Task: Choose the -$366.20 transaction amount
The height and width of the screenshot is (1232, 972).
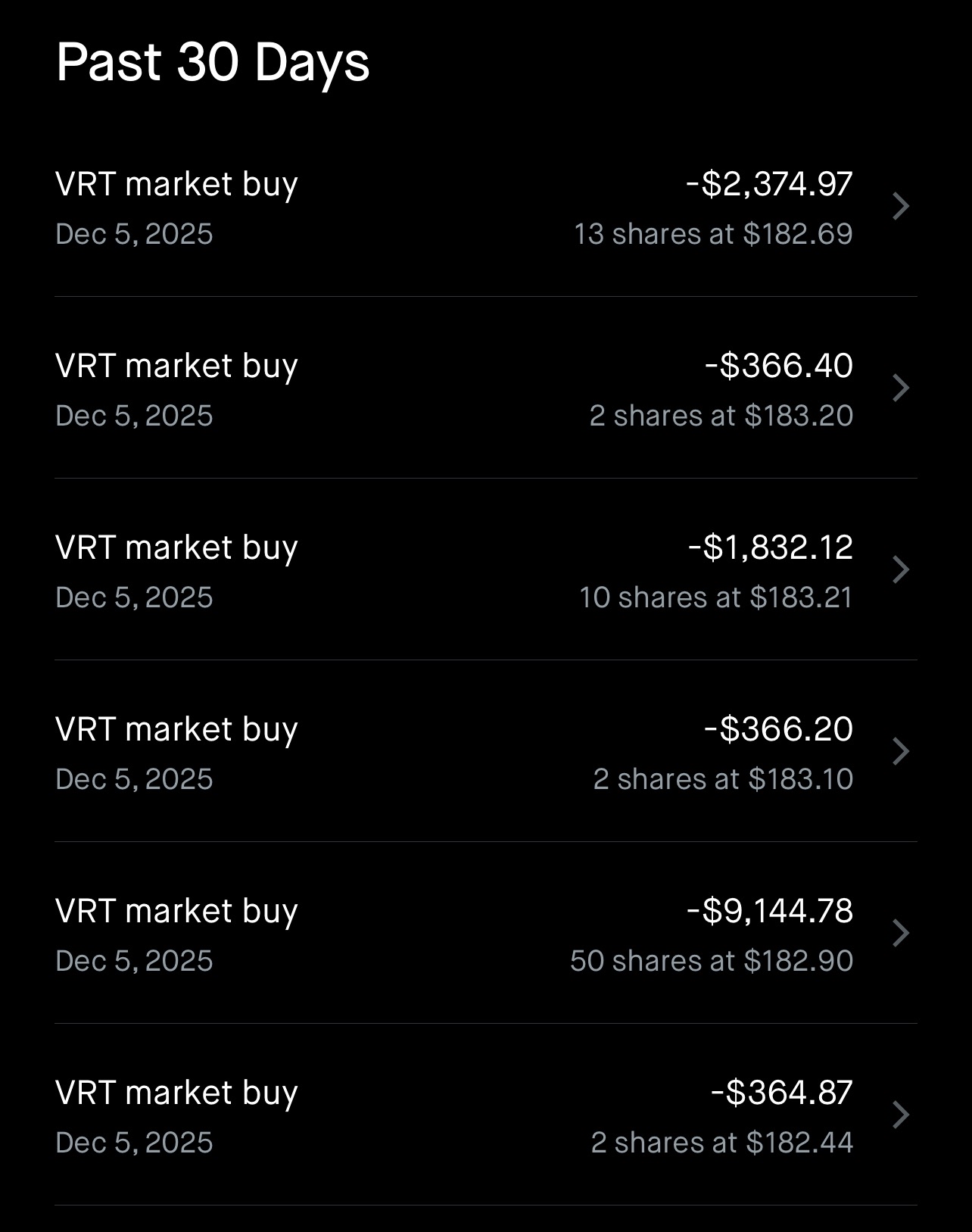Action: [x=779, y=729]
